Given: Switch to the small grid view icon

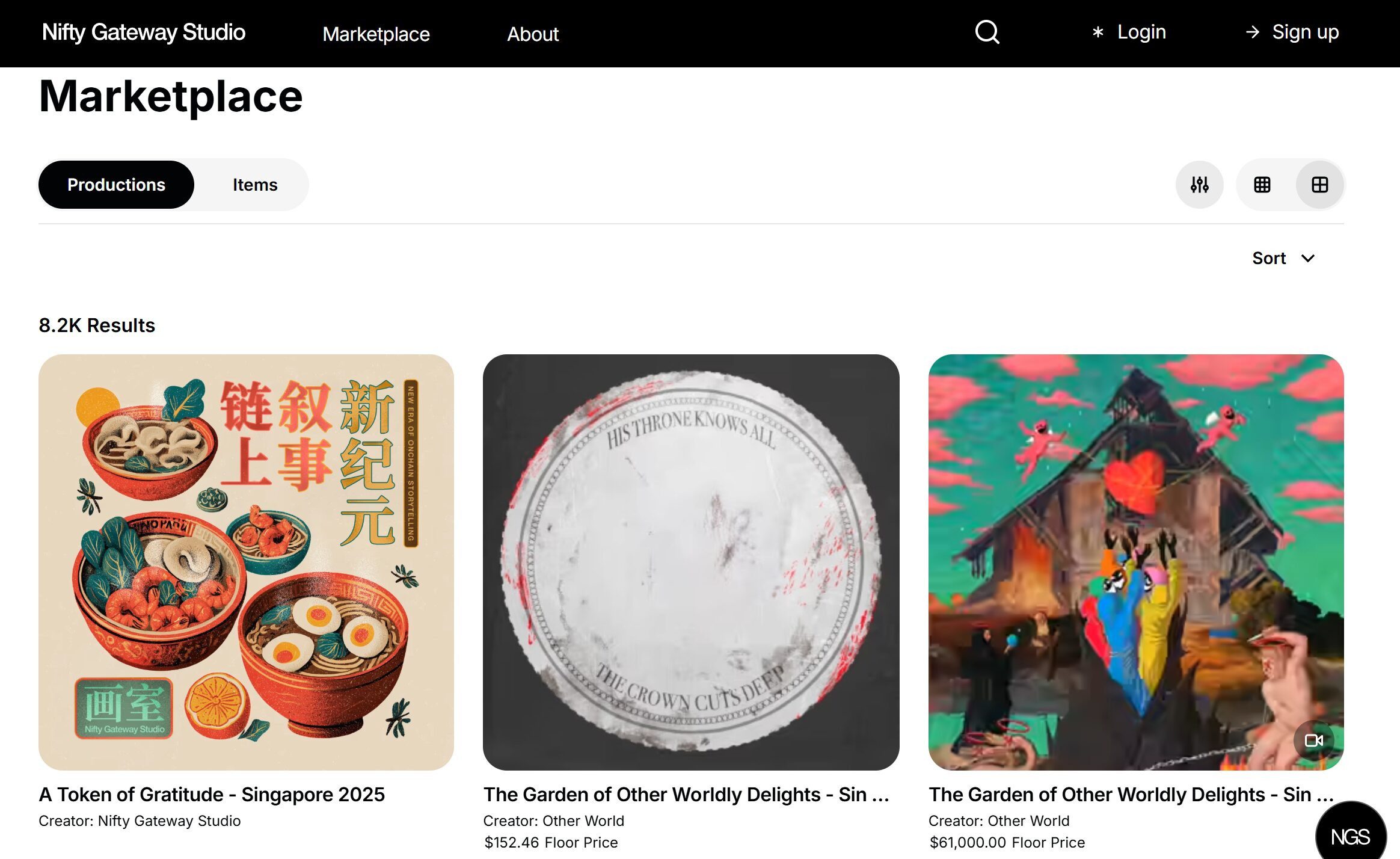Looking at the screenshot, I should pos(1262,185).
